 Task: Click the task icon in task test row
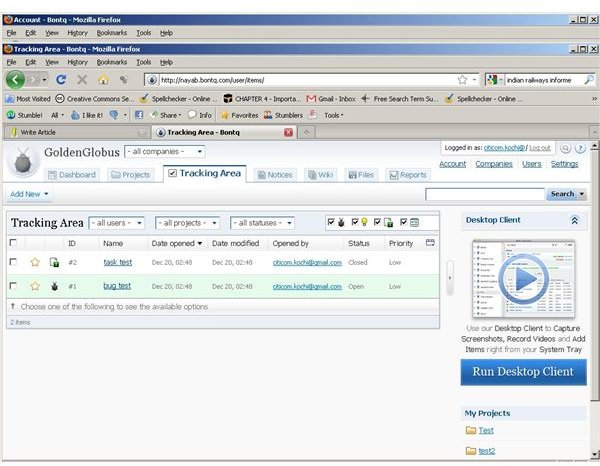pyautogui.click(x=54, y=262)
